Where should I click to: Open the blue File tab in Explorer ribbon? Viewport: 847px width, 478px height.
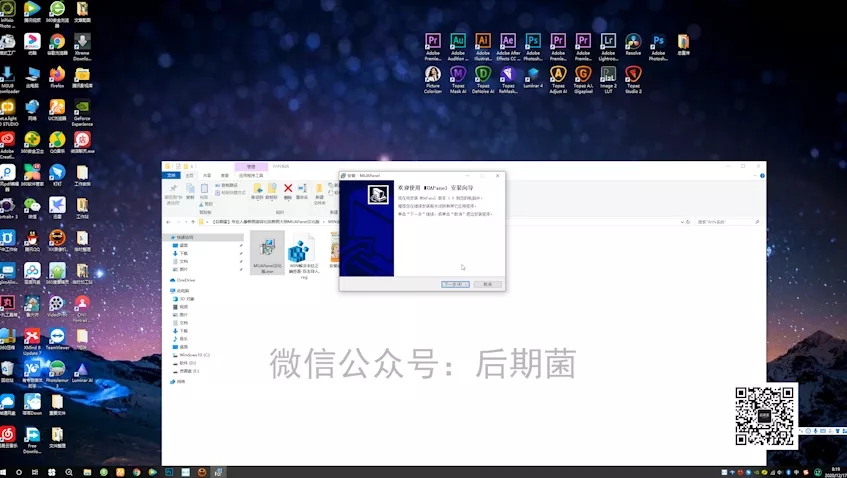coord(171,175)
